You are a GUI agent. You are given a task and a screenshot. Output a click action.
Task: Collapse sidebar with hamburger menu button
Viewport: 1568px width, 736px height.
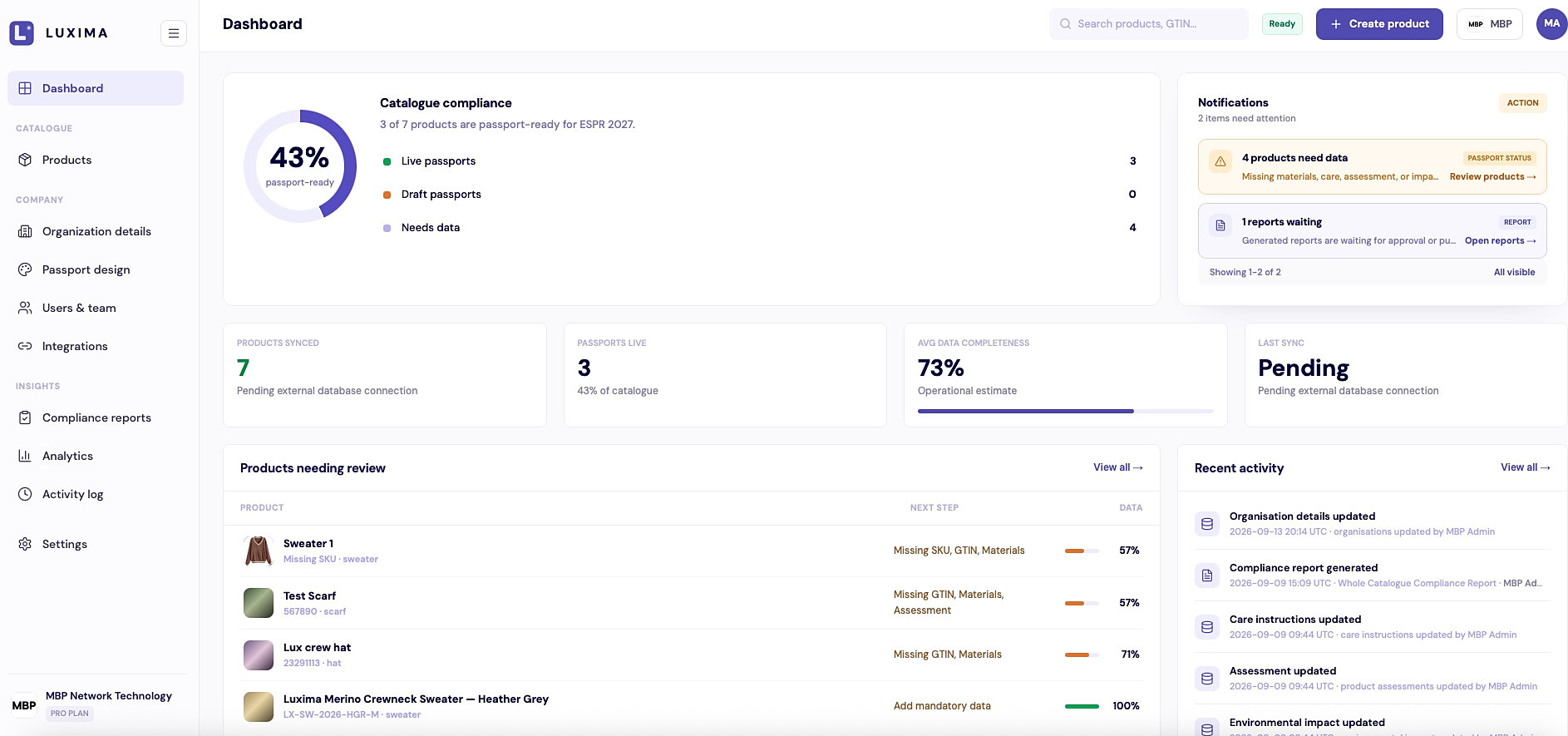click(174, 33)
